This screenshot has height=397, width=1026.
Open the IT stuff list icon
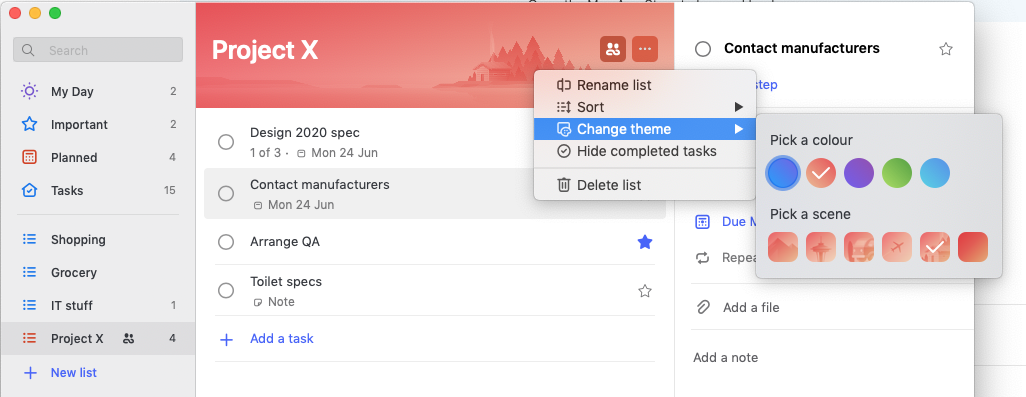(29, 305)
